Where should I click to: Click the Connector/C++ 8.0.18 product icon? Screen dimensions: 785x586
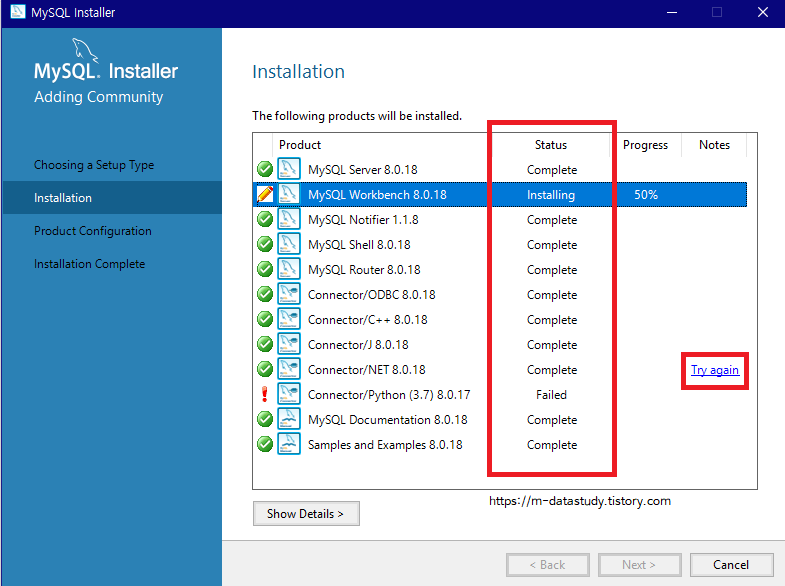pyautogui.click(x=289, y=319)
